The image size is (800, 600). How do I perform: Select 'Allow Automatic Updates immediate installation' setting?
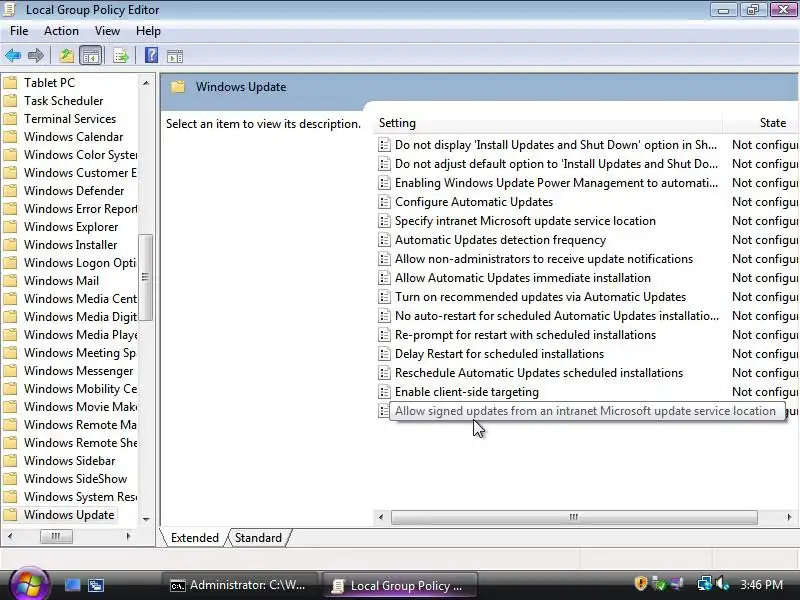(522, 278)
